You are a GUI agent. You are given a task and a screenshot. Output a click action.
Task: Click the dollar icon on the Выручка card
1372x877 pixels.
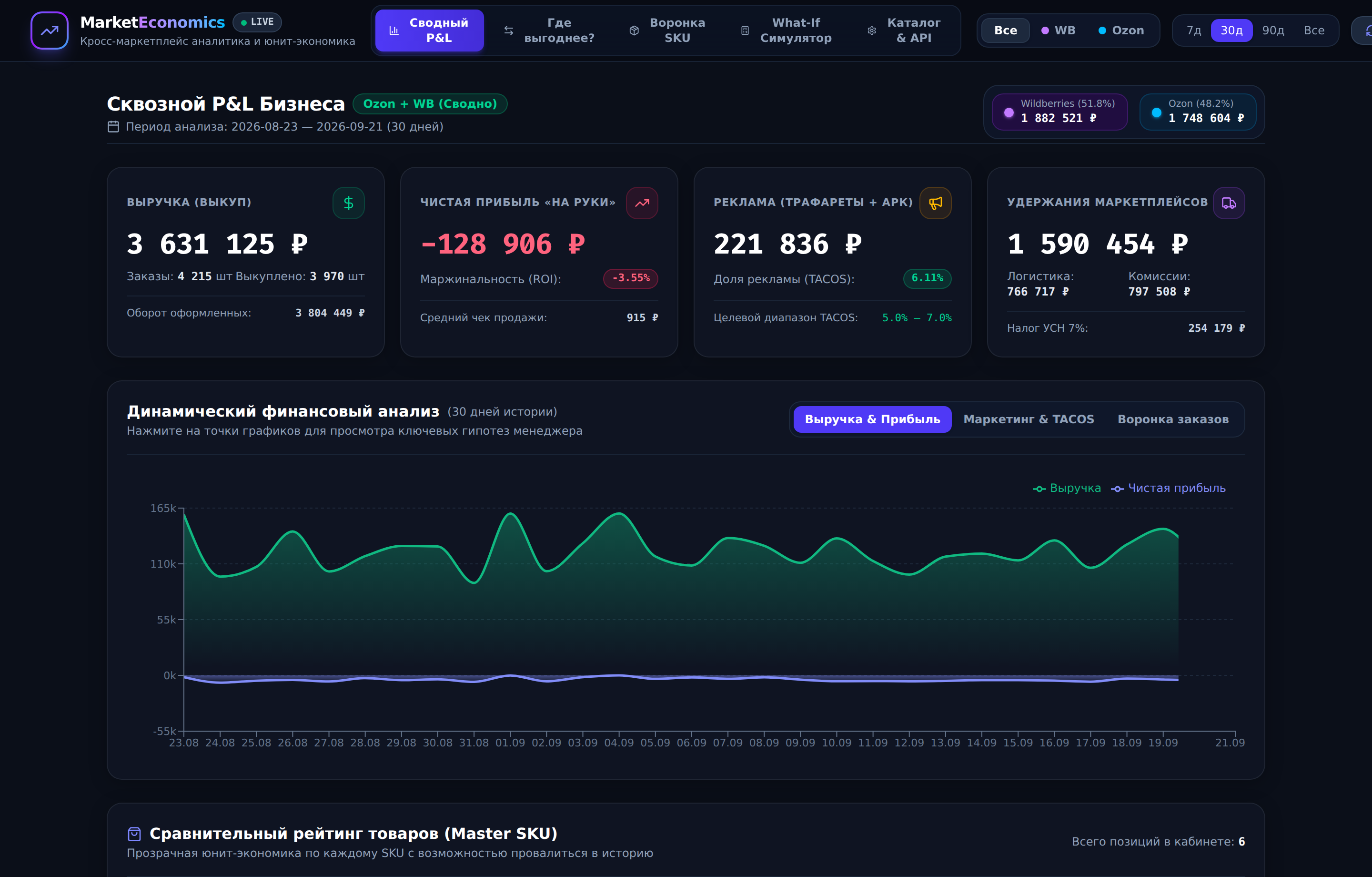348,203
